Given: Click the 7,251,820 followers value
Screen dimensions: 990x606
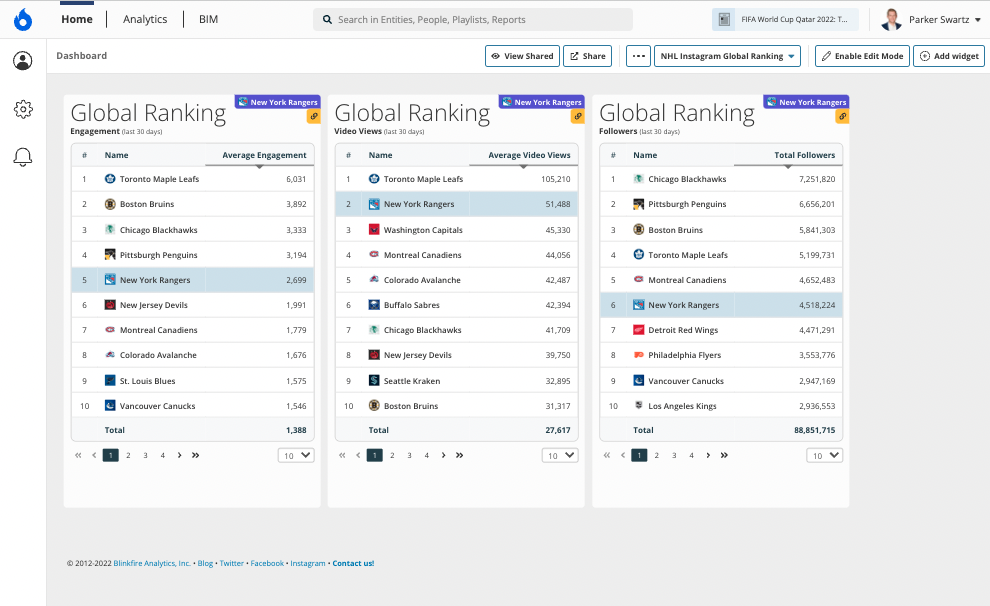Looking at the screenshot, I should point(817,179).
